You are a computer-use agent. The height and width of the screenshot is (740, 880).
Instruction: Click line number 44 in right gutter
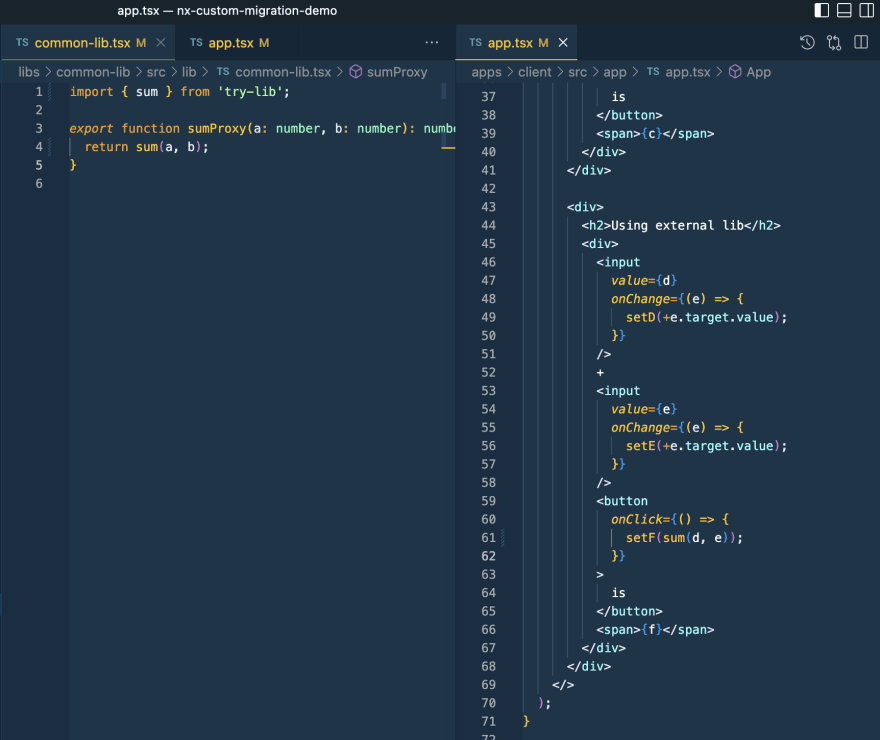click(x=488, y=225)
